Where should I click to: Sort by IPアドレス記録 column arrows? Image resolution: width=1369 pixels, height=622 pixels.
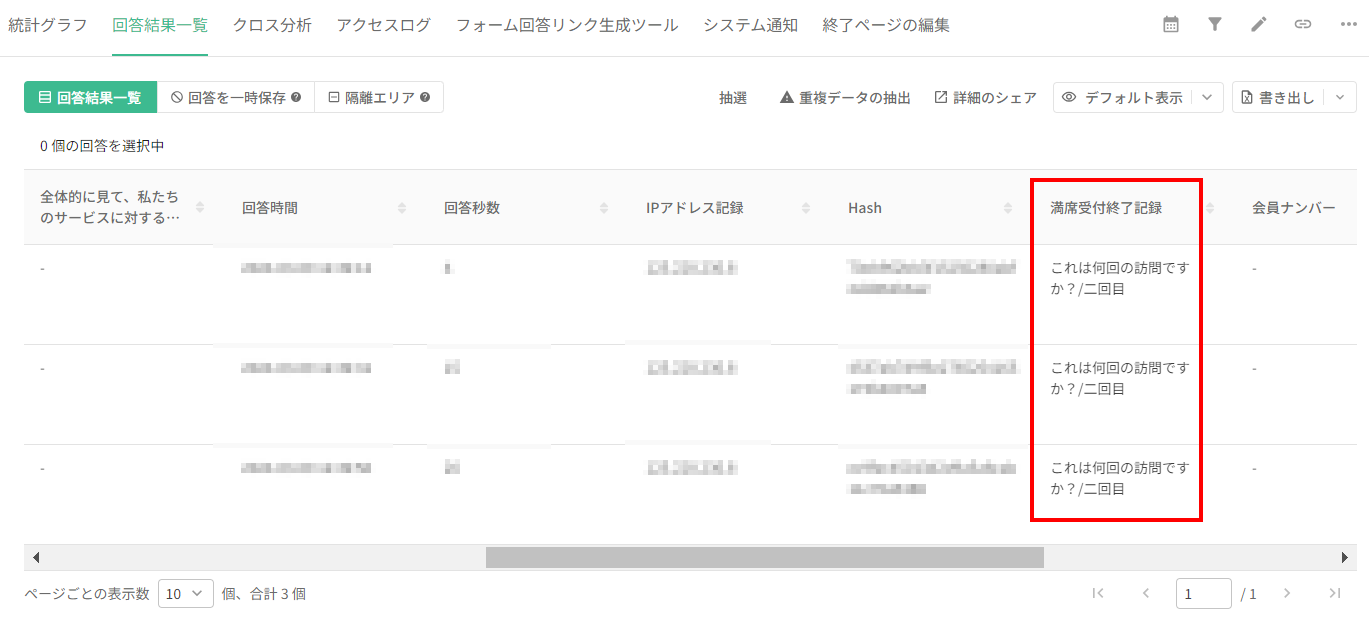pos(806,208)
